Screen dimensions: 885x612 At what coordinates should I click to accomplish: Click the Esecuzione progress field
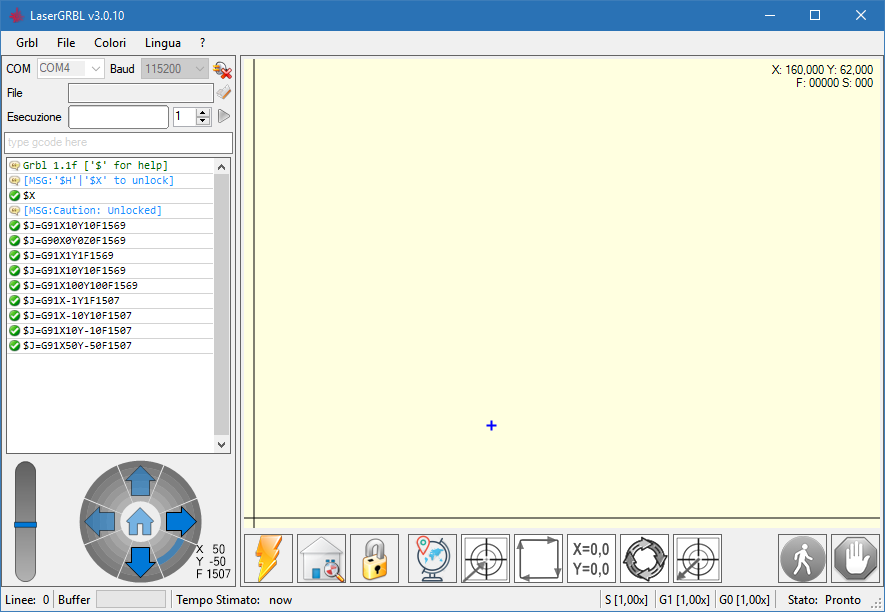(119, 117)
